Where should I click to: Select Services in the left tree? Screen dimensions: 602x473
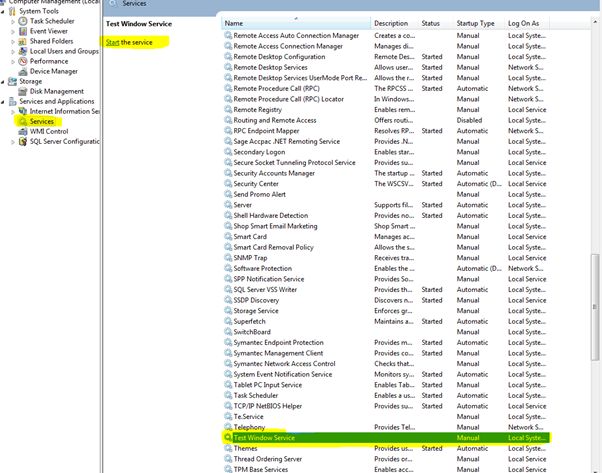click(42, 121)
